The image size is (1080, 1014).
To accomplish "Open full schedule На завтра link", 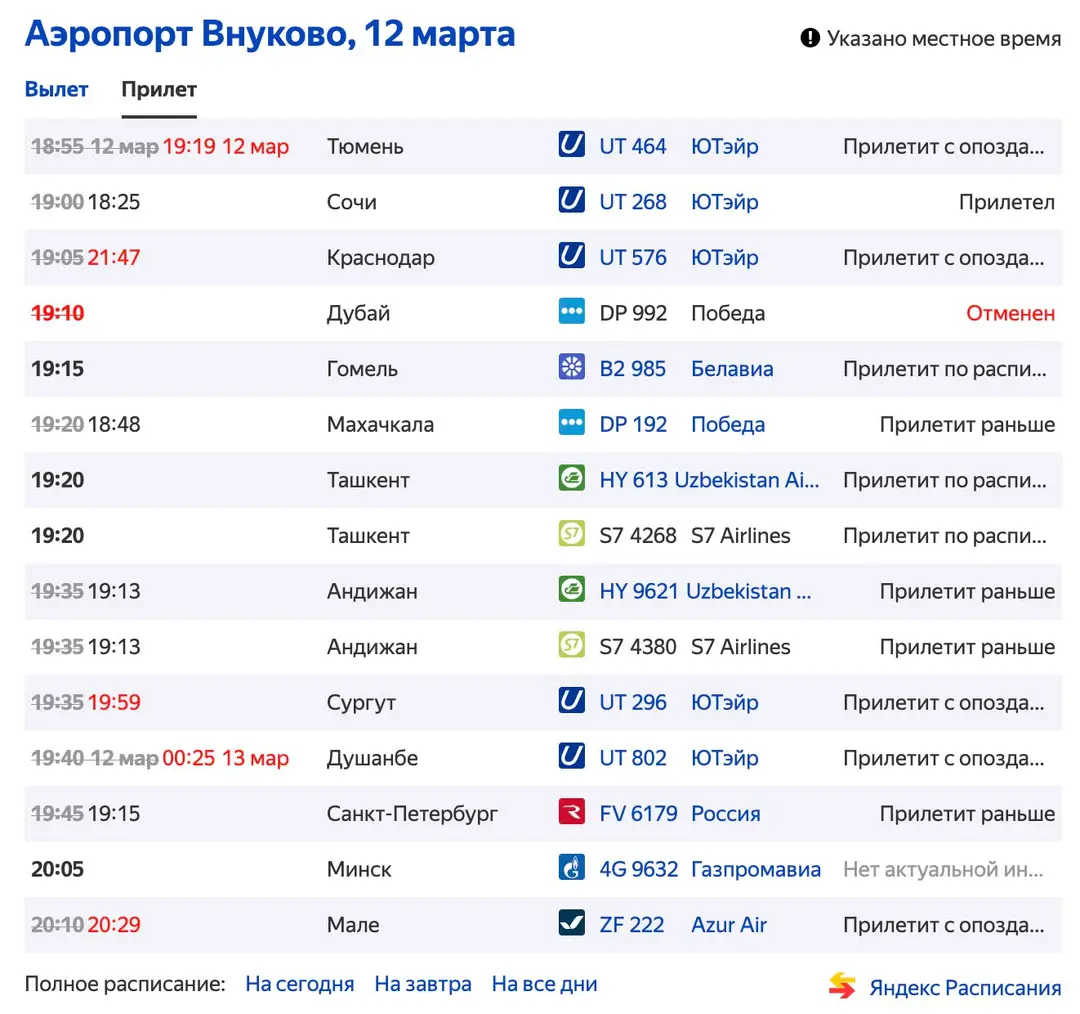I will [423, 984].
